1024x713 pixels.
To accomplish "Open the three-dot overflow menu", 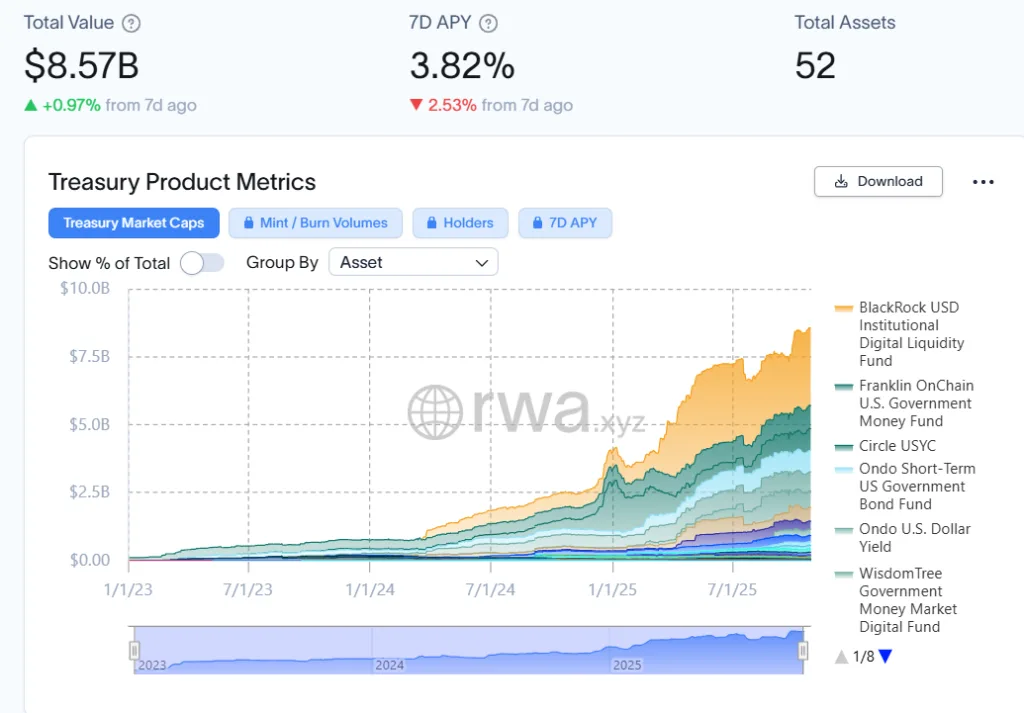I will click(983, 181).
